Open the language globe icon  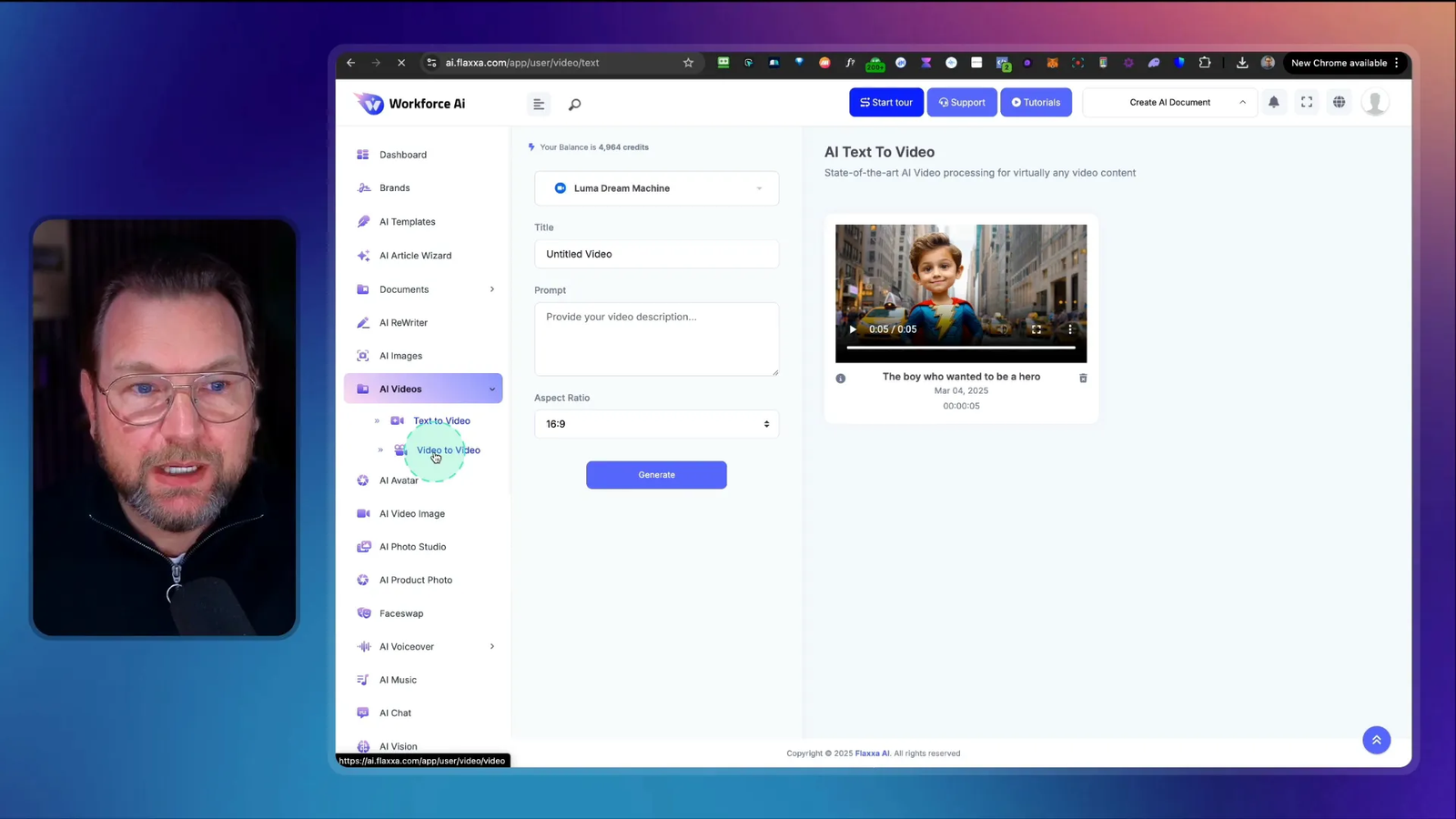point(1340,102)
